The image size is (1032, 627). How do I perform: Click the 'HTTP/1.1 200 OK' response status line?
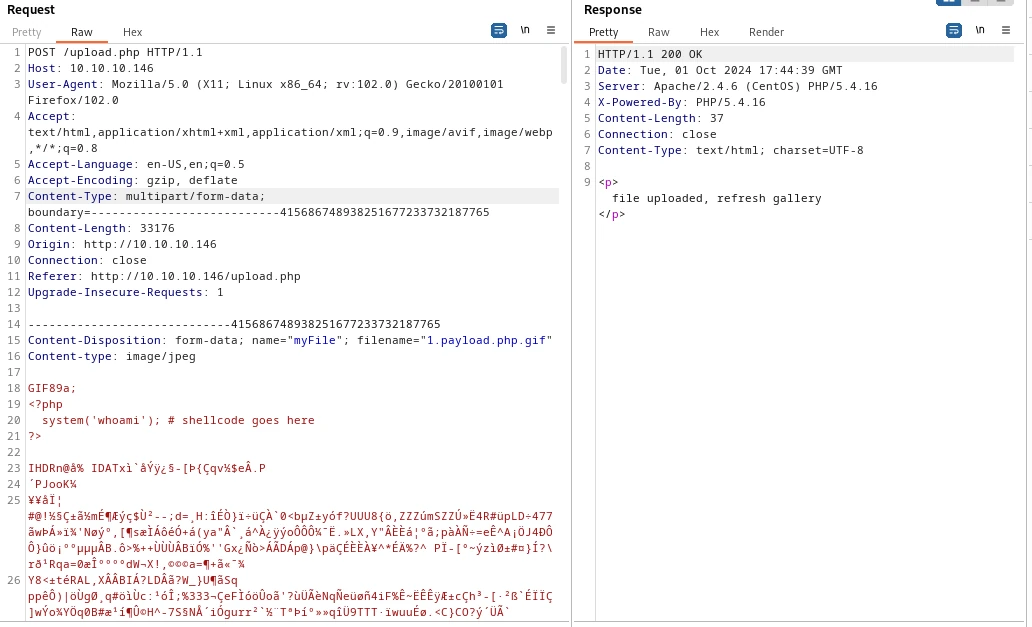(650, 54)
